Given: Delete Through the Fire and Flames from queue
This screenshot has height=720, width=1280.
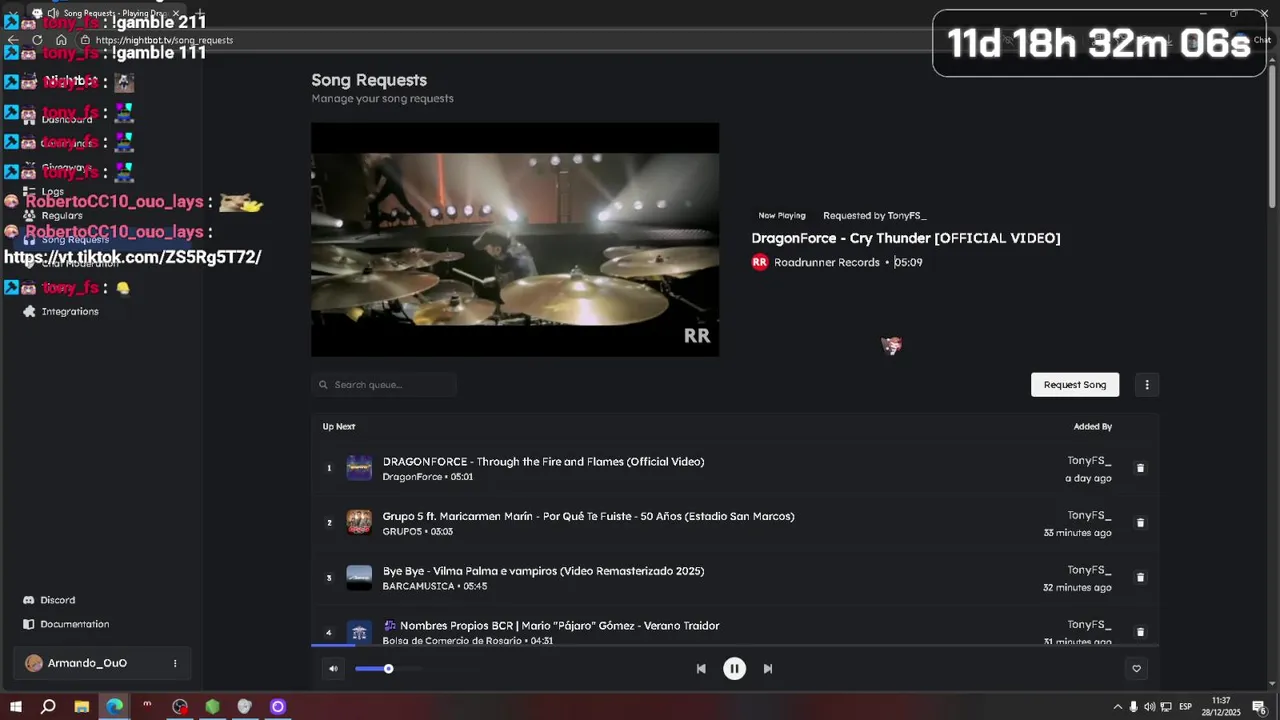Looking at the screenshot, I should pos(1140,468).
